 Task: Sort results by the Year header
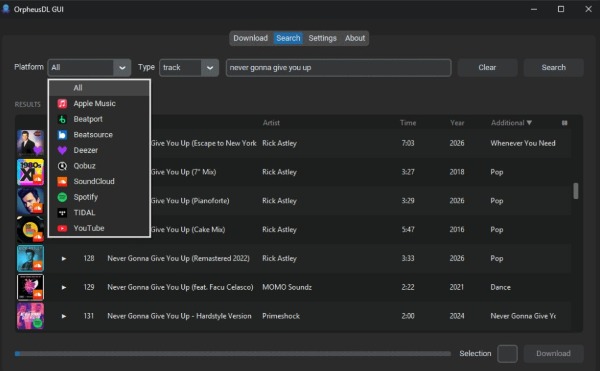[x=457, y=123]
